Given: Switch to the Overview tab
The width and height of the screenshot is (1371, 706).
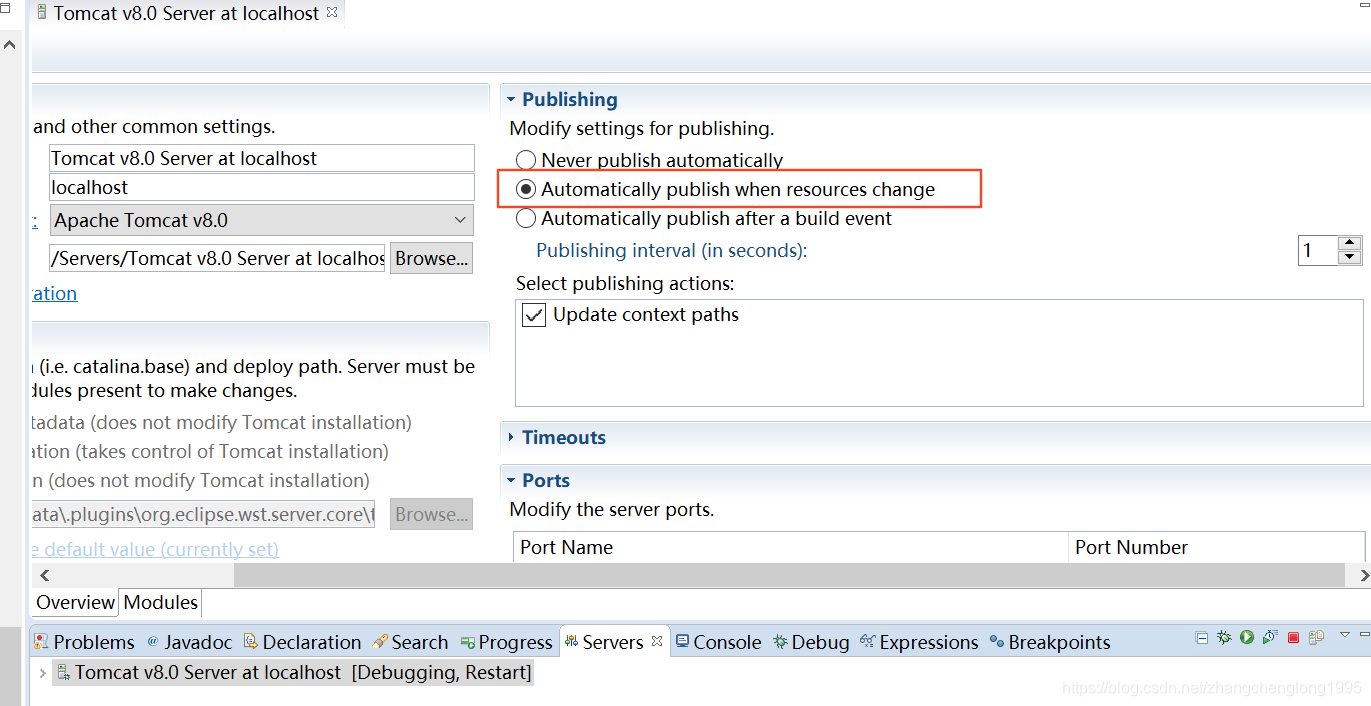Looking at the screenshot, I should (x=75, y=602).
